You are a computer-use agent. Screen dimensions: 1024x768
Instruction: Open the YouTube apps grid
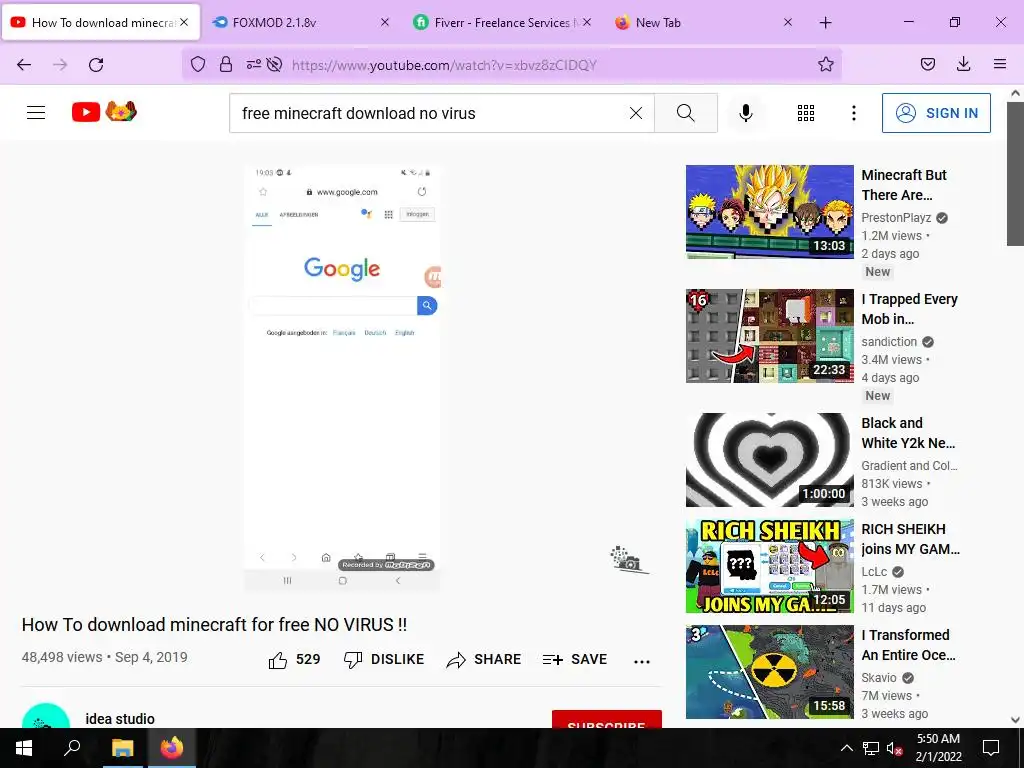pos(806,113)
